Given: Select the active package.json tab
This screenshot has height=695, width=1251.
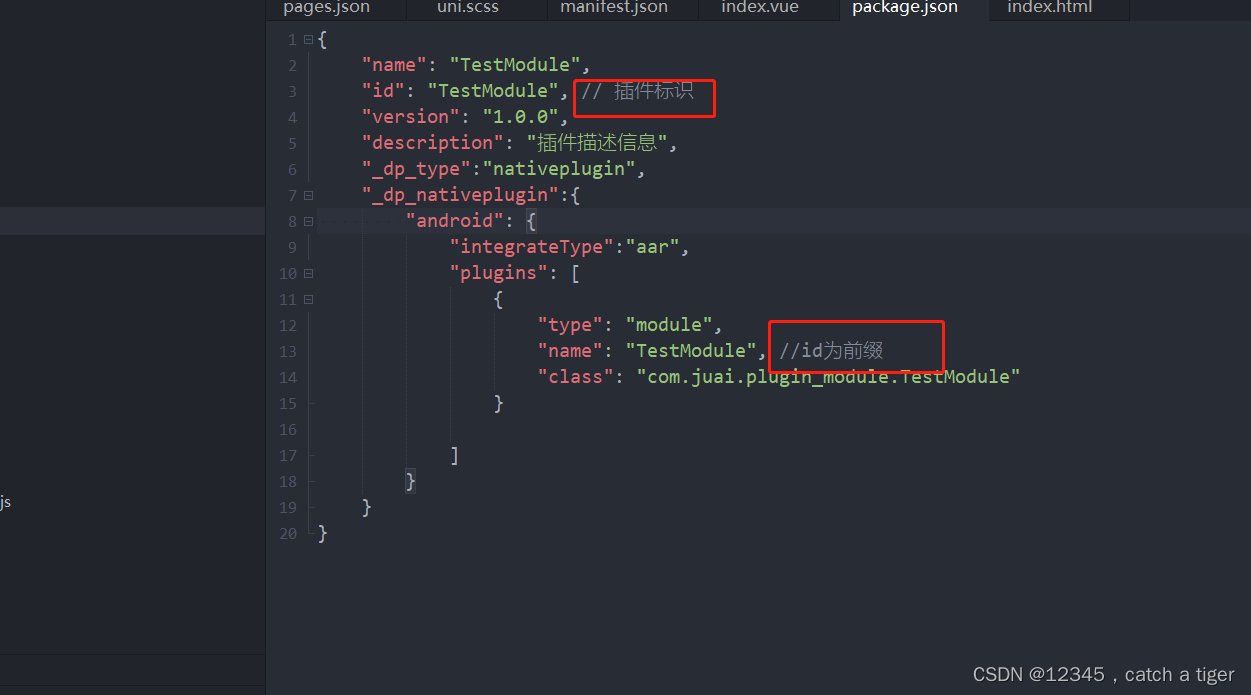Looking at the screenshot, I should click(905, 8).
